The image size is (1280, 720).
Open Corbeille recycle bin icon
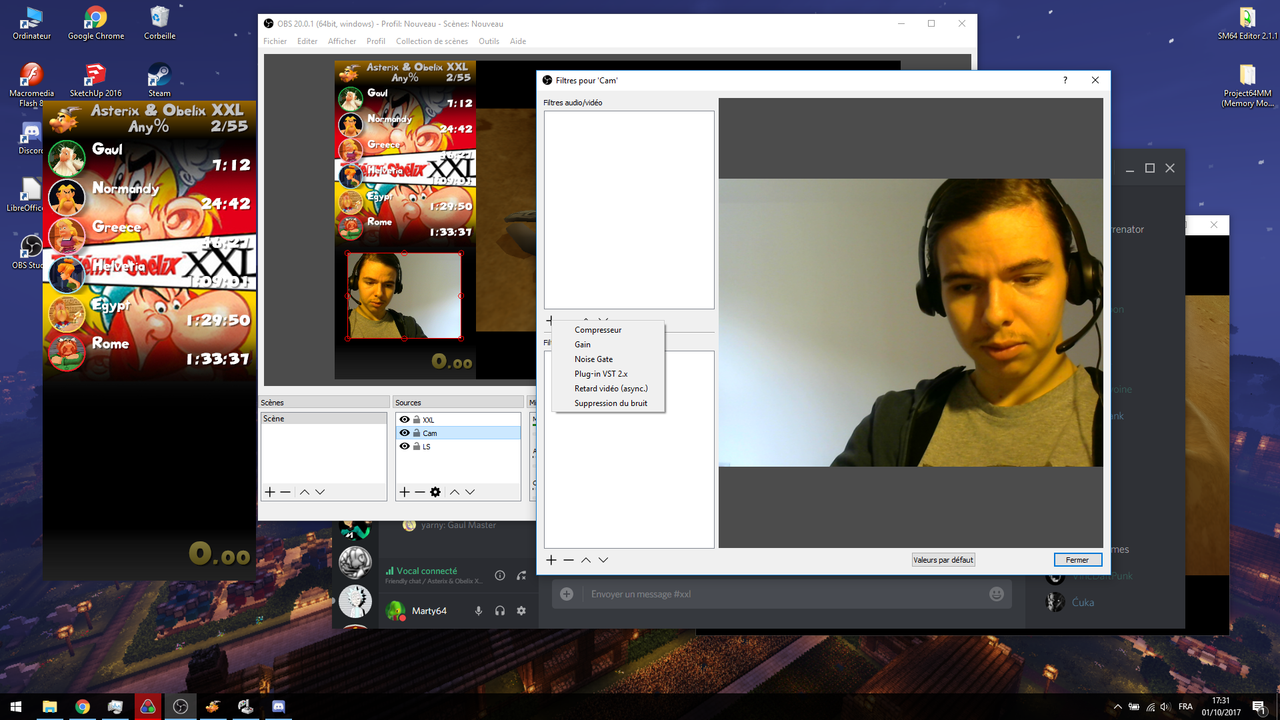click(x=159, y=22)
